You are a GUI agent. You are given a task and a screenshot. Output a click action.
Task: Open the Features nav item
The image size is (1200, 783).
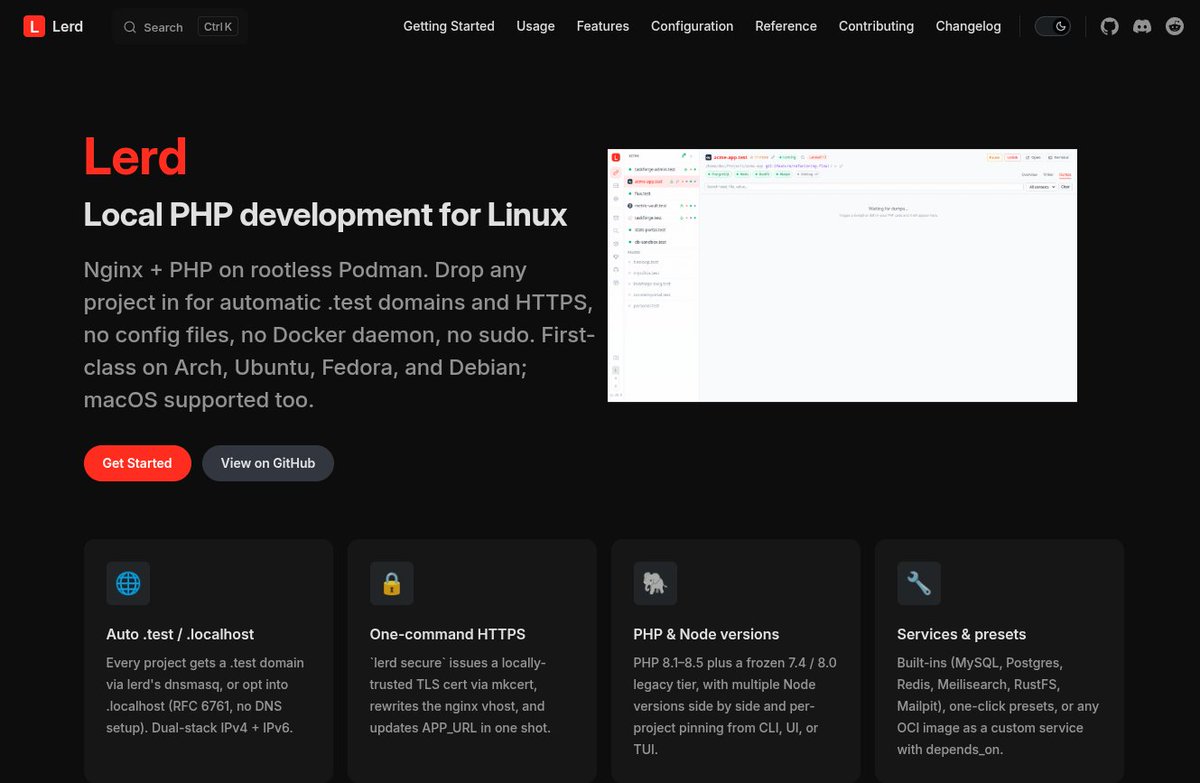pyautogui.click(x=603, y=26)
